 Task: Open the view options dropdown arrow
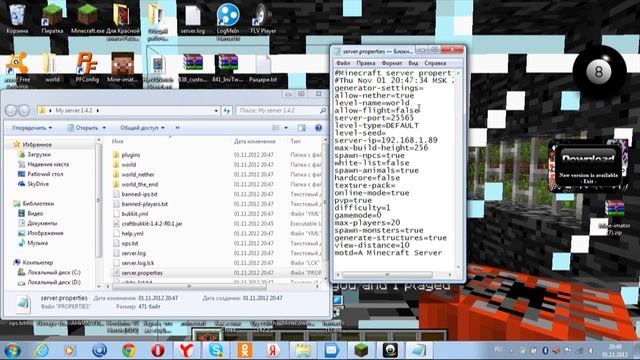click(286, 128)
